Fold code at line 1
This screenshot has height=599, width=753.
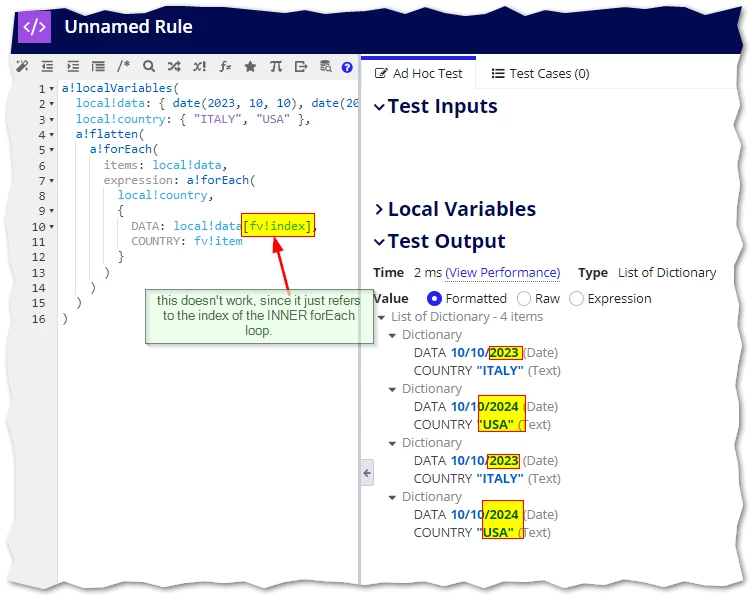[x=52, y=89]
